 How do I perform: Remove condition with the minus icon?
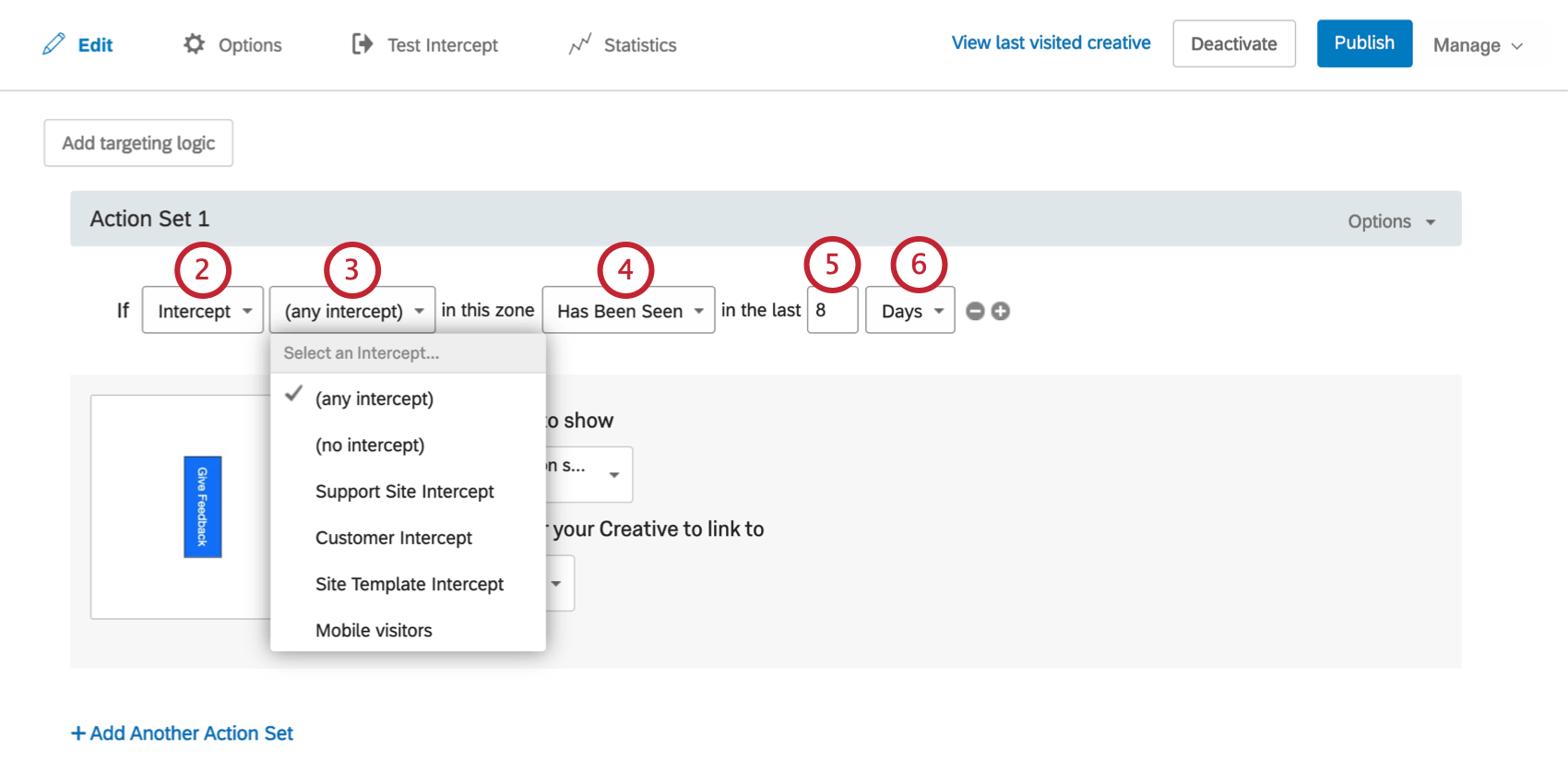975,312
